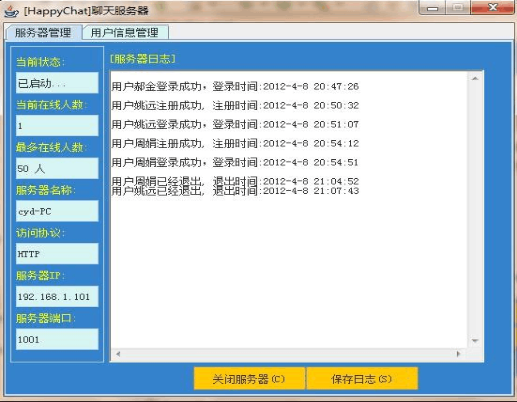Click the server name field cyd-PC
Viewport: 517px width, 402px height.
click(x=57, y=211)
